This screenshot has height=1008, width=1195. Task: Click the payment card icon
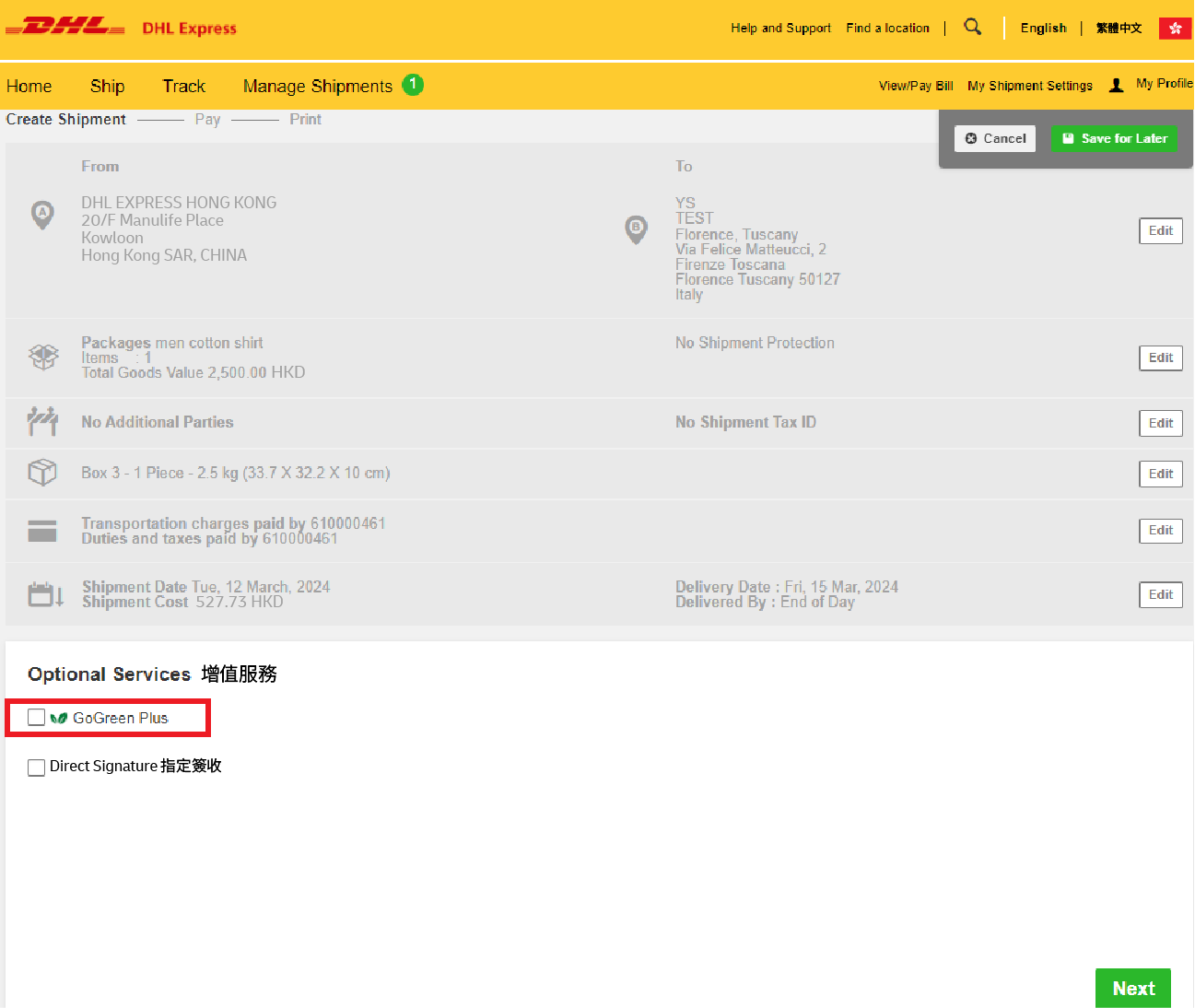pos(42,531)
